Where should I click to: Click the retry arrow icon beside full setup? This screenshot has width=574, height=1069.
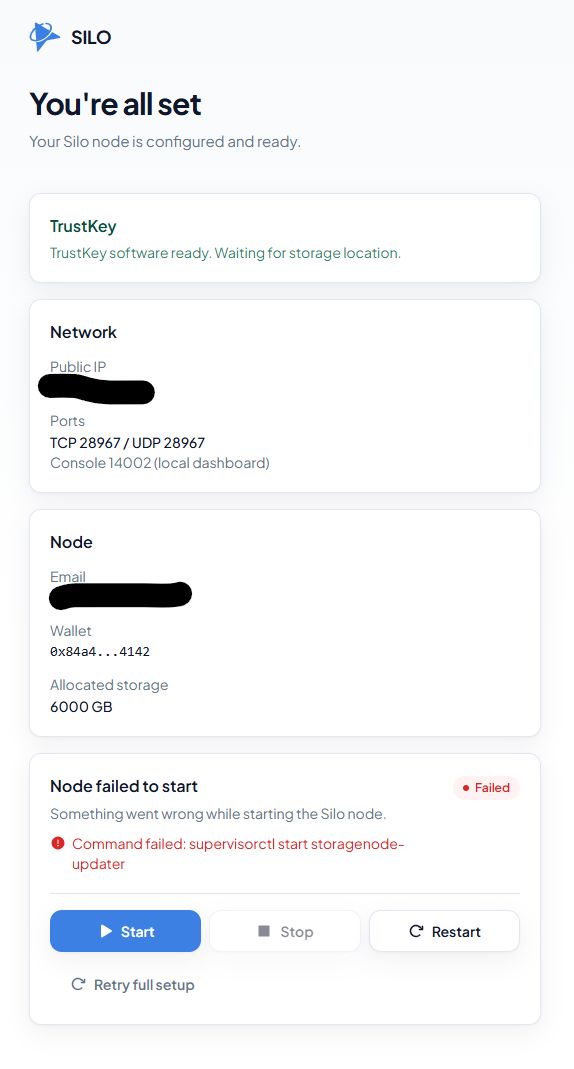pyautogui.click(x=78, y=984)
